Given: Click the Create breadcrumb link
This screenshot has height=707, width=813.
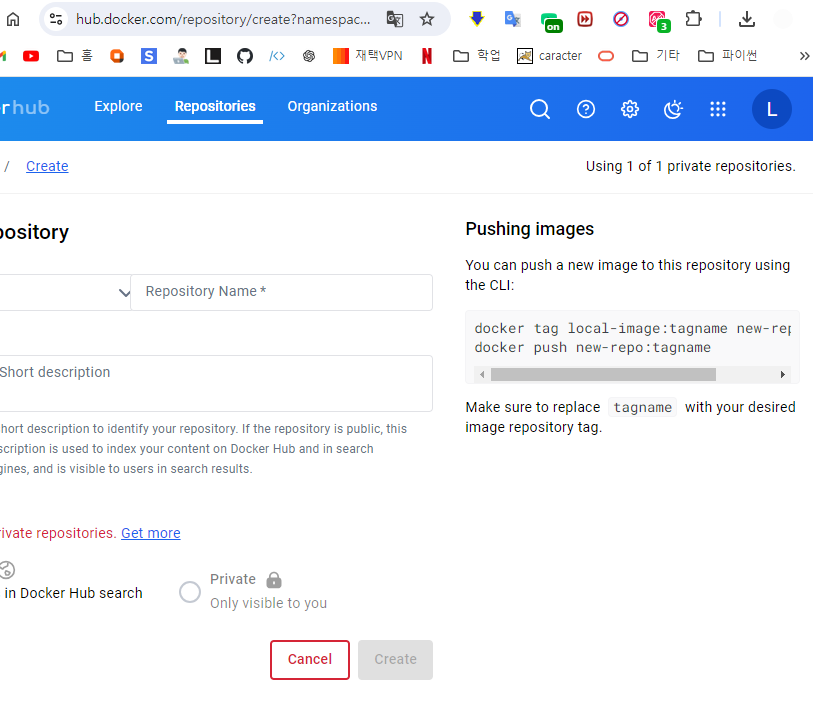Looking at the screenshot, I should click(47, 166).
